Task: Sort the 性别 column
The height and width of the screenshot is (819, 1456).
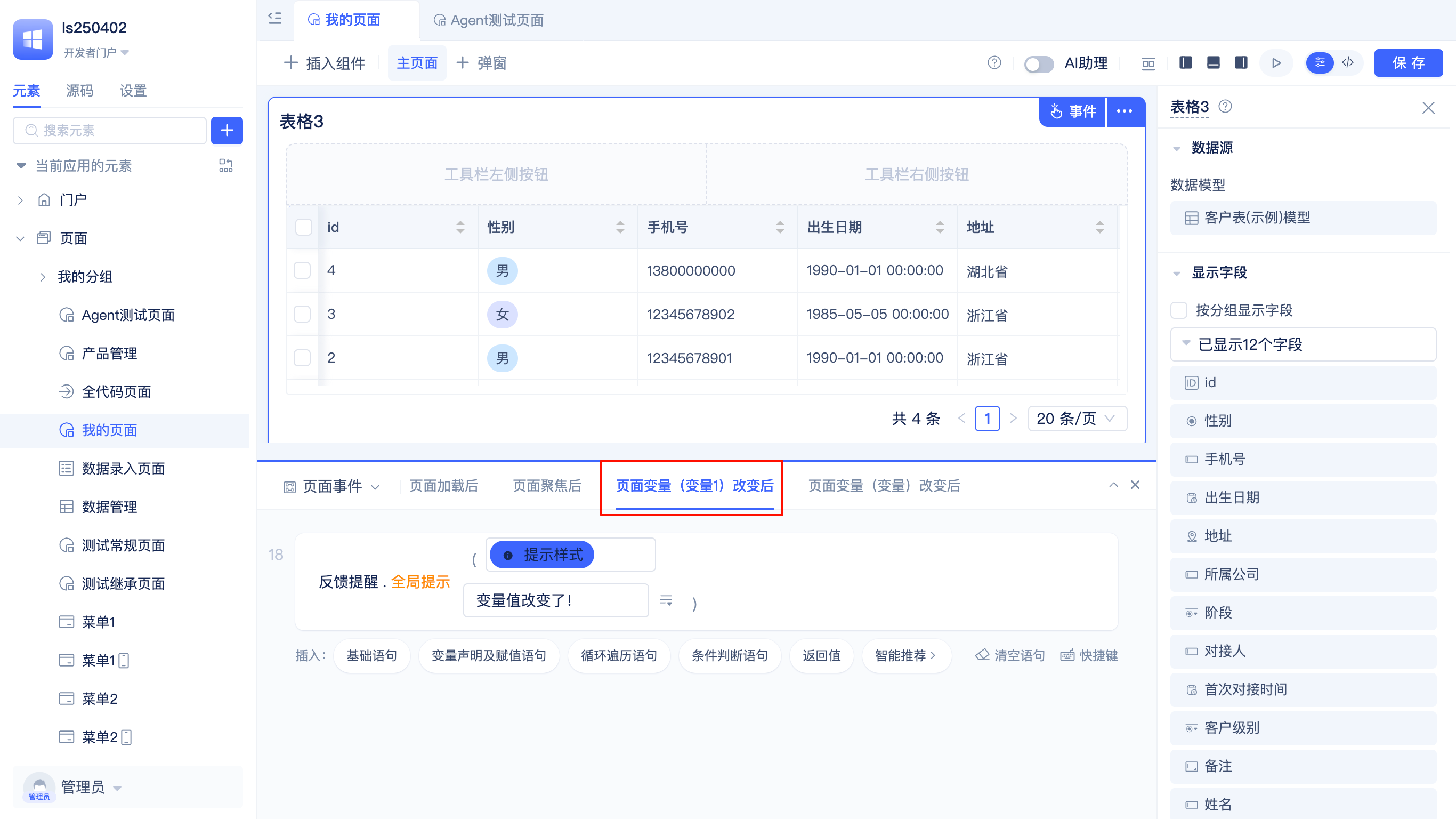Action: click(620, 227)
